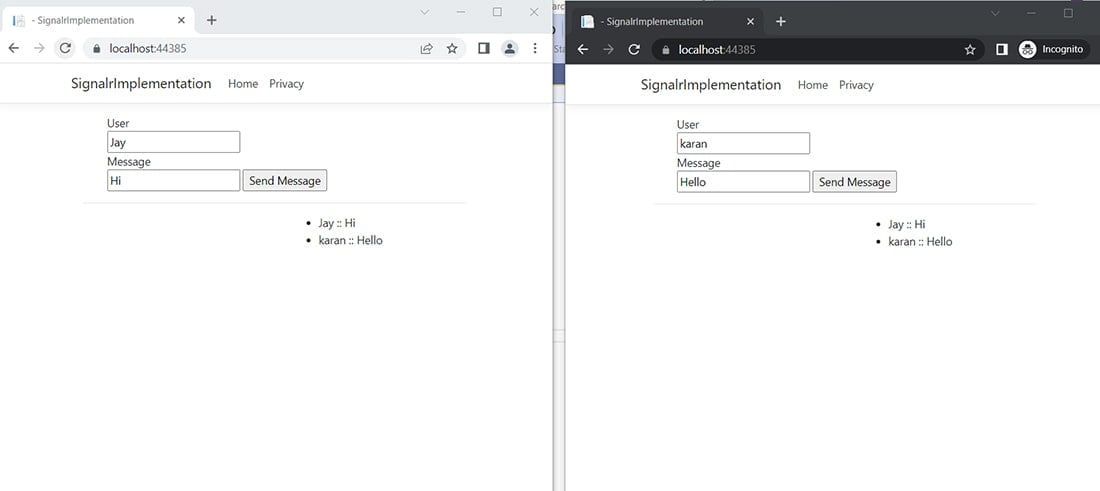Screen dimensions: 1100x491
Task: Focus User field containing Jay
Action: click(x=173, y=142)
